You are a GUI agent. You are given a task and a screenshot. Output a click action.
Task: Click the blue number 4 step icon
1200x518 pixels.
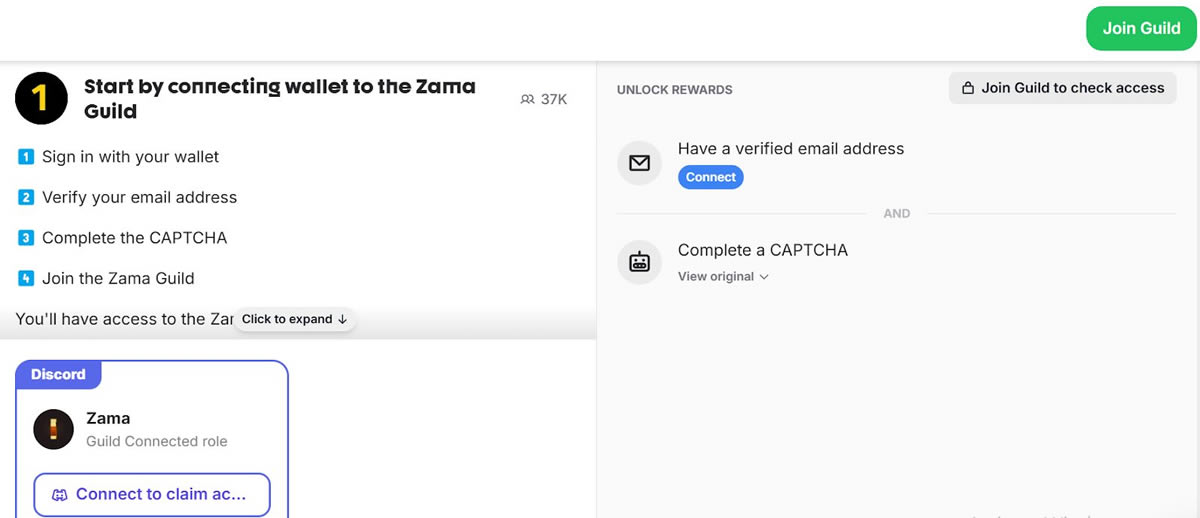coord(27,278)
